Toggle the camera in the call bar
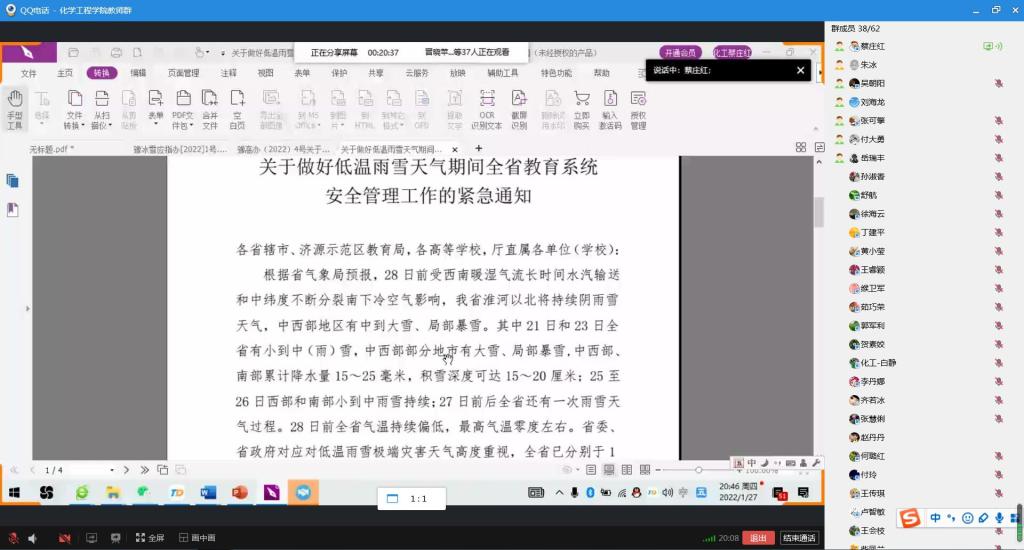Screen dimensions: 1024x550 coord(64,538)
